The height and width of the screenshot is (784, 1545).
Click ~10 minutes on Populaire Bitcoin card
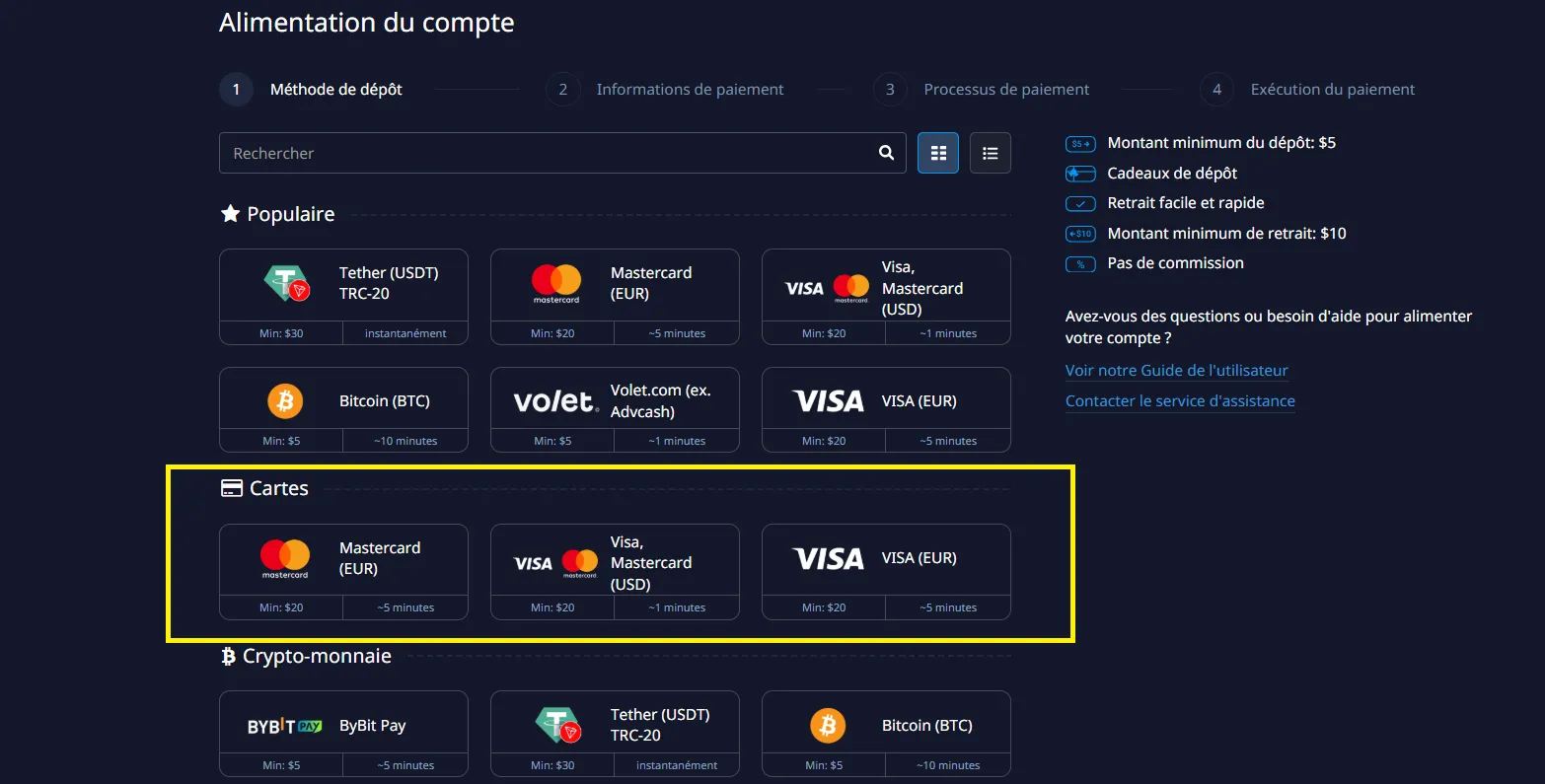pos(405,441)
